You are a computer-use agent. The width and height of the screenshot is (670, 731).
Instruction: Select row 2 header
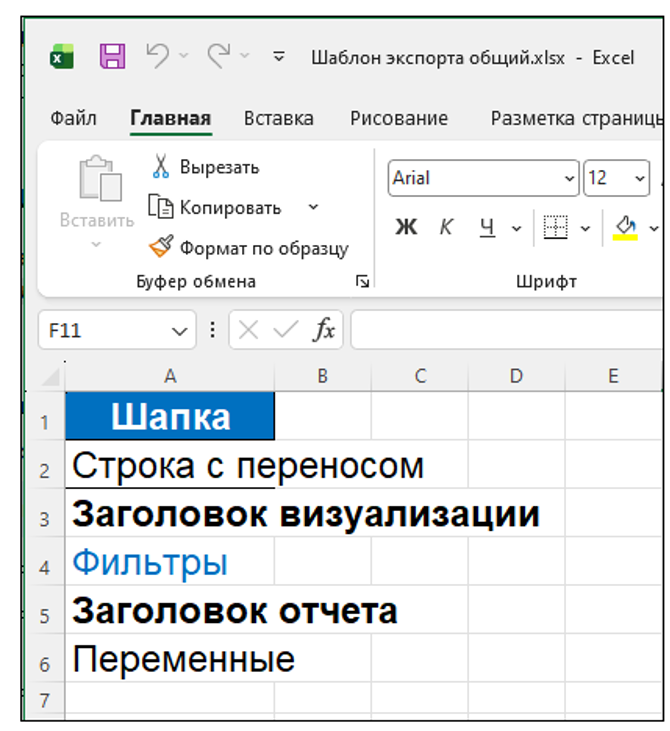(x=45, y=465)
